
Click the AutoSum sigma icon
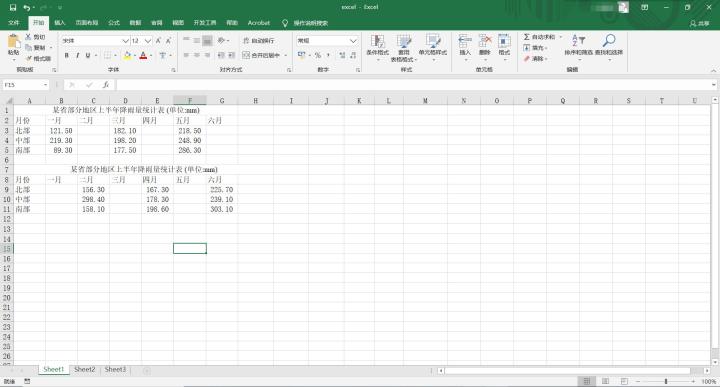[527, 37]
